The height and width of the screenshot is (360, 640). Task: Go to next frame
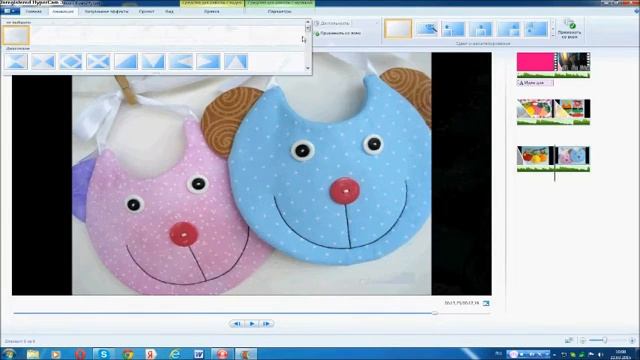(x=267, y=324)
